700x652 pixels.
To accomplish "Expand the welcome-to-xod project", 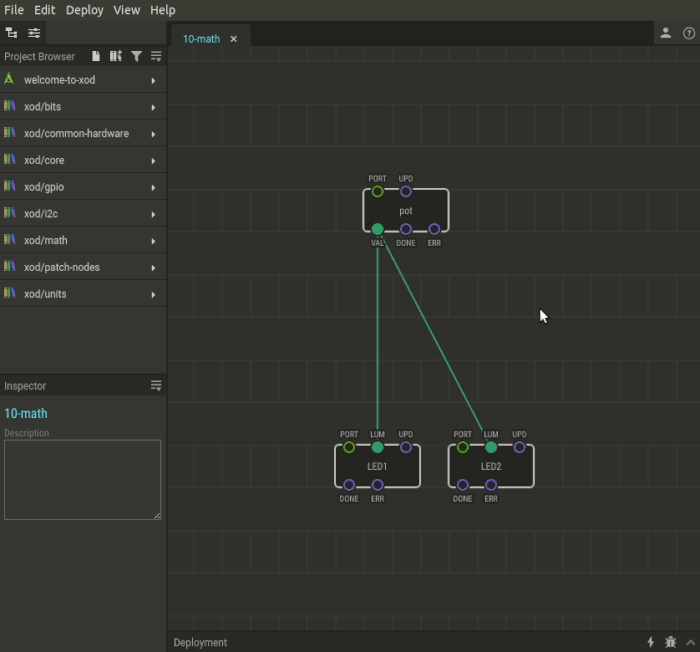I will pos(153,80).
